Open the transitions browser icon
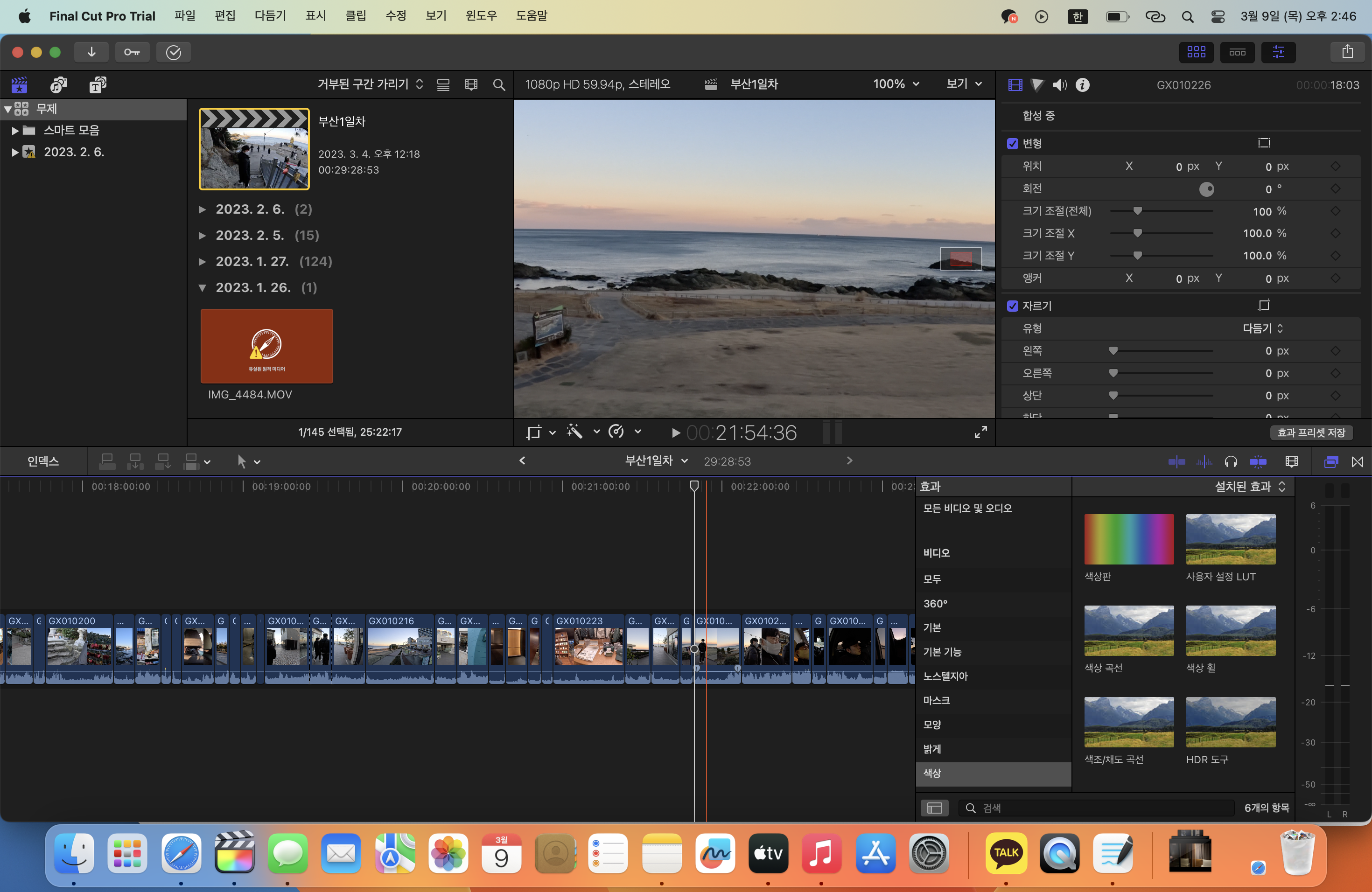The image size is (1372, 892). tap(1357, 461)
